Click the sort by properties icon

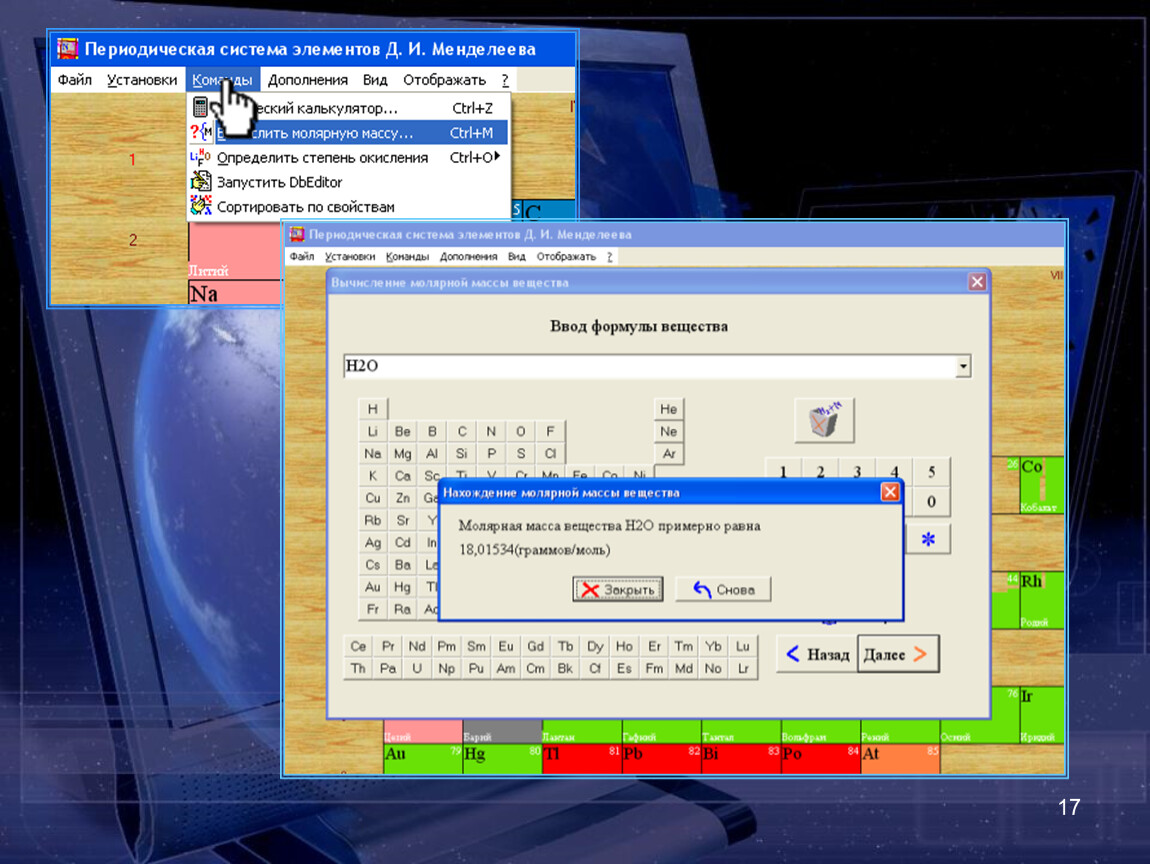coord(200,207)
